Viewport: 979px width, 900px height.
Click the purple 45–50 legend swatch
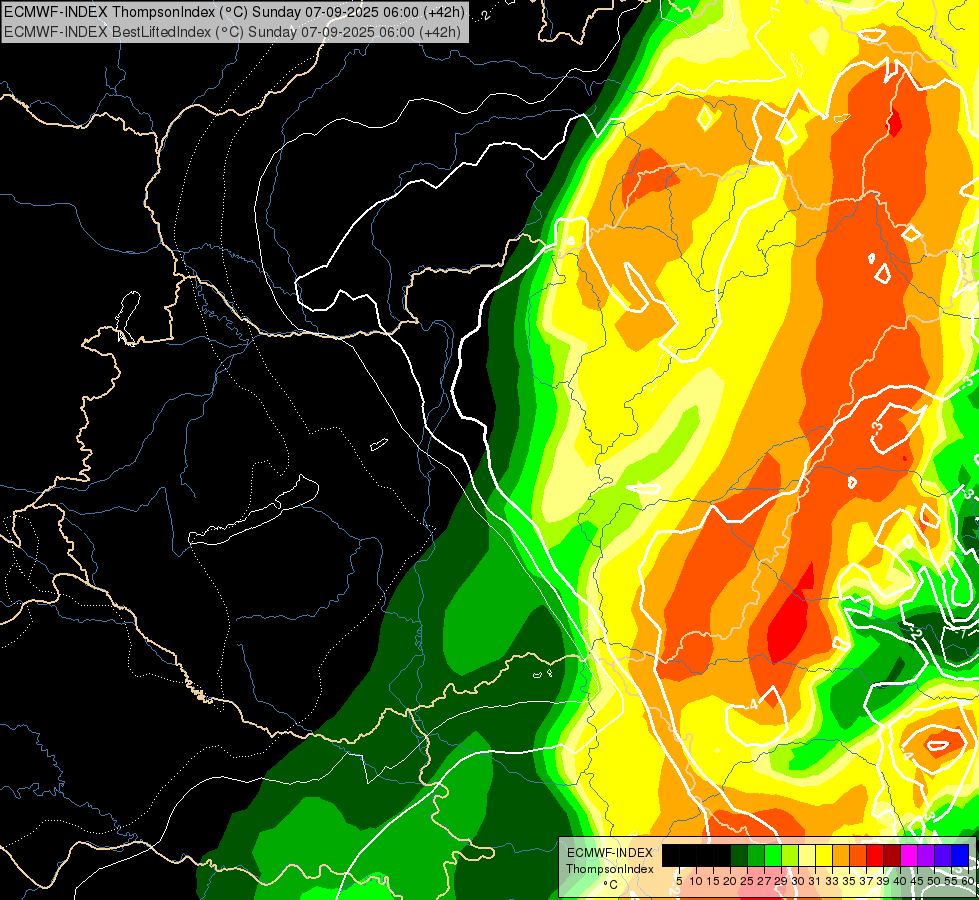(x=926, y=855)
